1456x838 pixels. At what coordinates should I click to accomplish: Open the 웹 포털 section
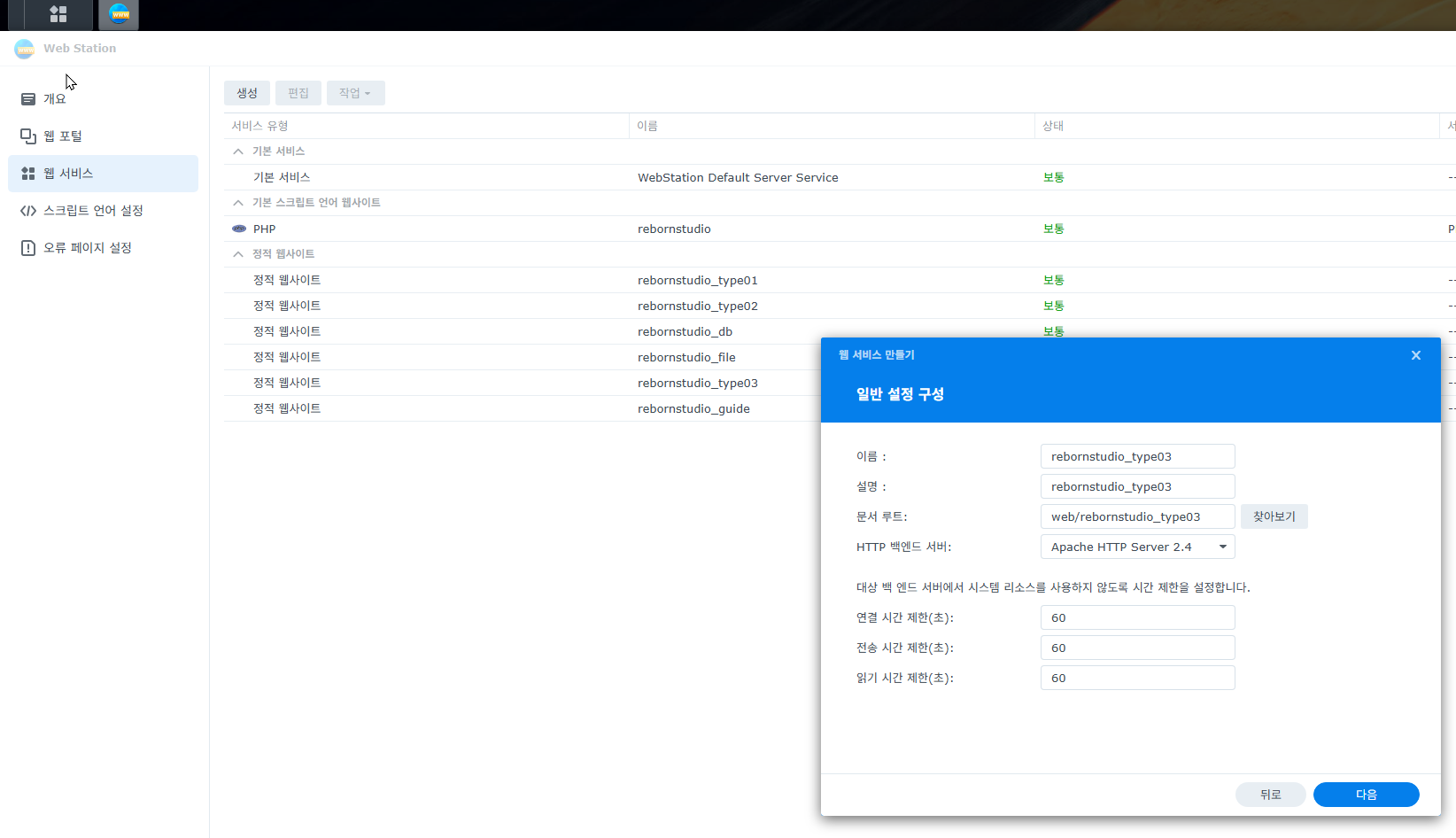(62, 136)
